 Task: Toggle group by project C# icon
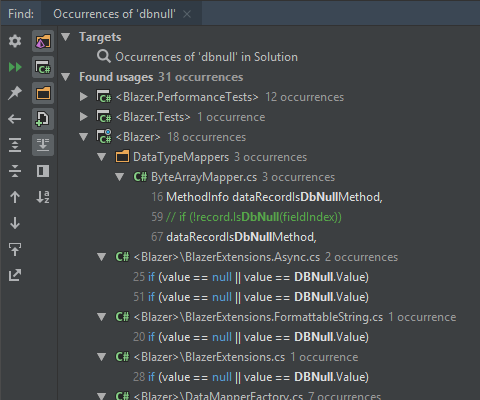point(43,67)
